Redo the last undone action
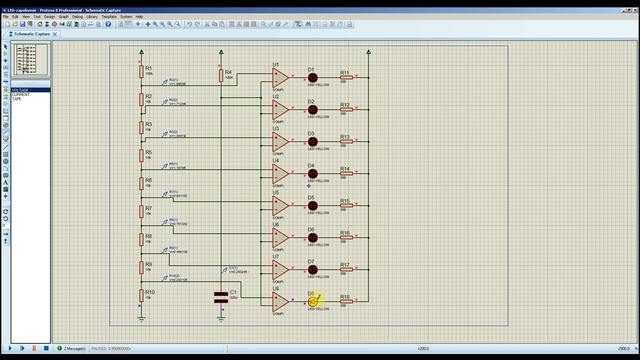The image size is (640, 360). [197, 24]
